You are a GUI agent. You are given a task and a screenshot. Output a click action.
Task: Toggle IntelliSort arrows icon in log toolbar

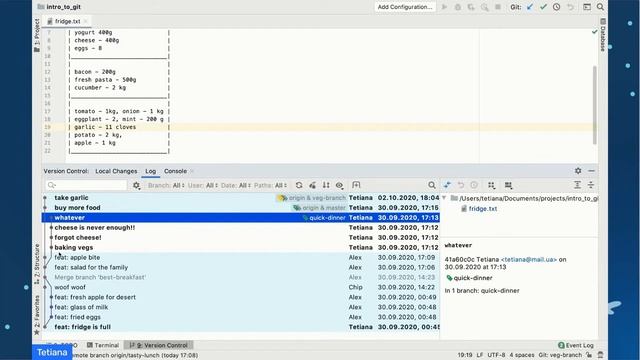(x=326, y=185)
